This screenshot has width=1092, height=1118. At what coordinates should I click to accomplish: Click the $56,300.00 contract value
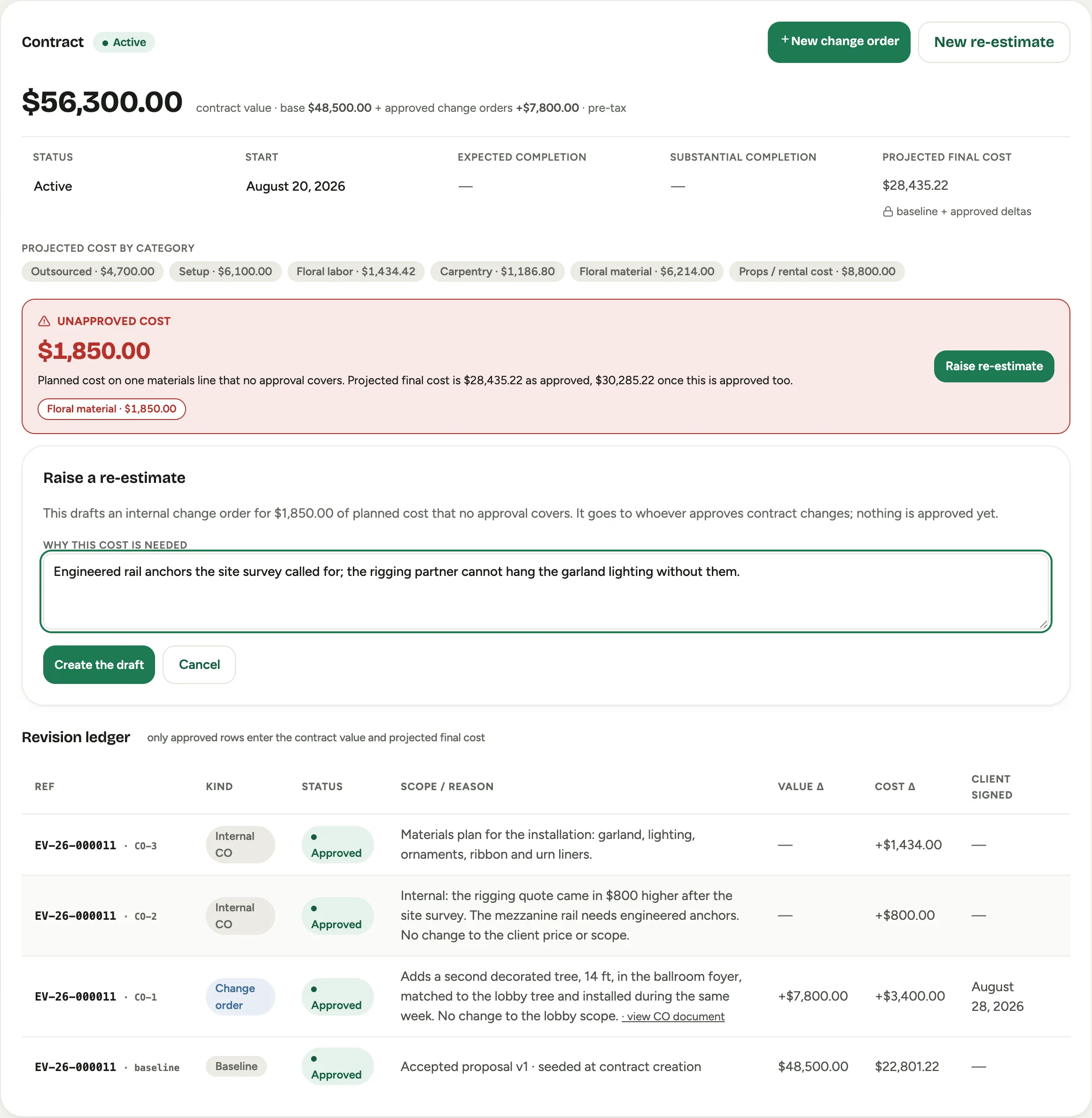102,102
